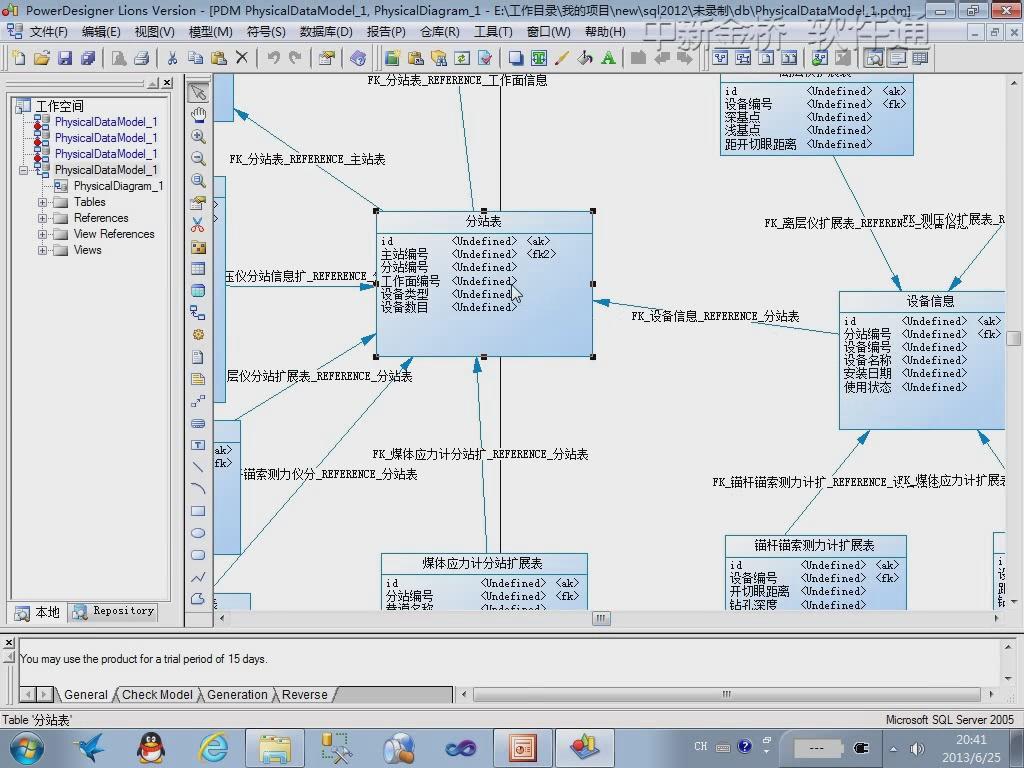1024x768 pixels.
Task: Select the Procedure gear tool
Action: (x=199, y=335)
